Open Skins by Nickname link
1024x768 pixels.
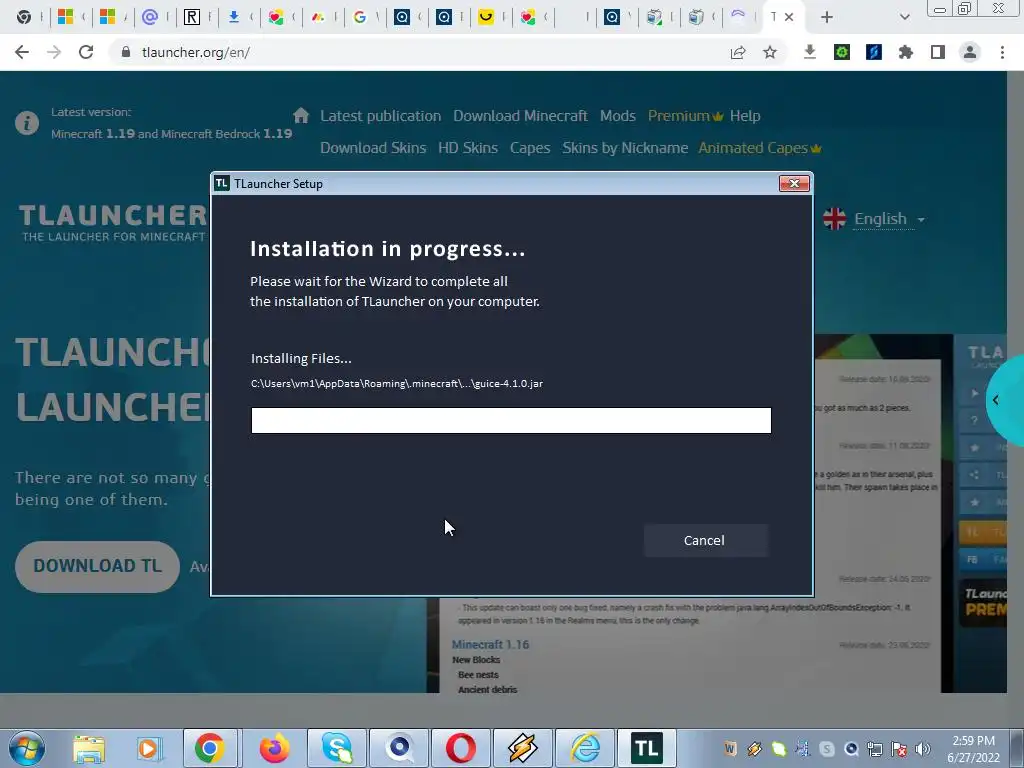[625, 148]
